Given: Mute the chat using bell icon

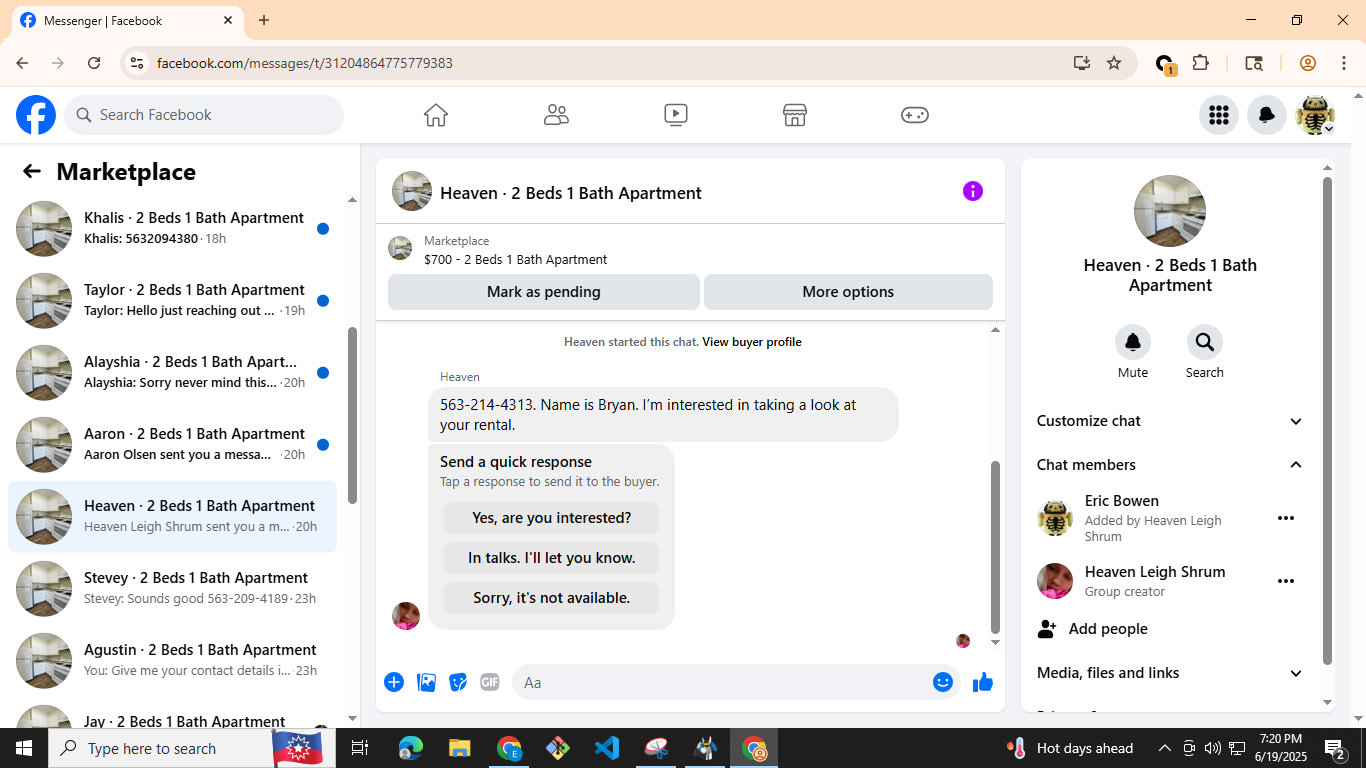Looking at the screenshot, I should click(x=1133, y=343).
